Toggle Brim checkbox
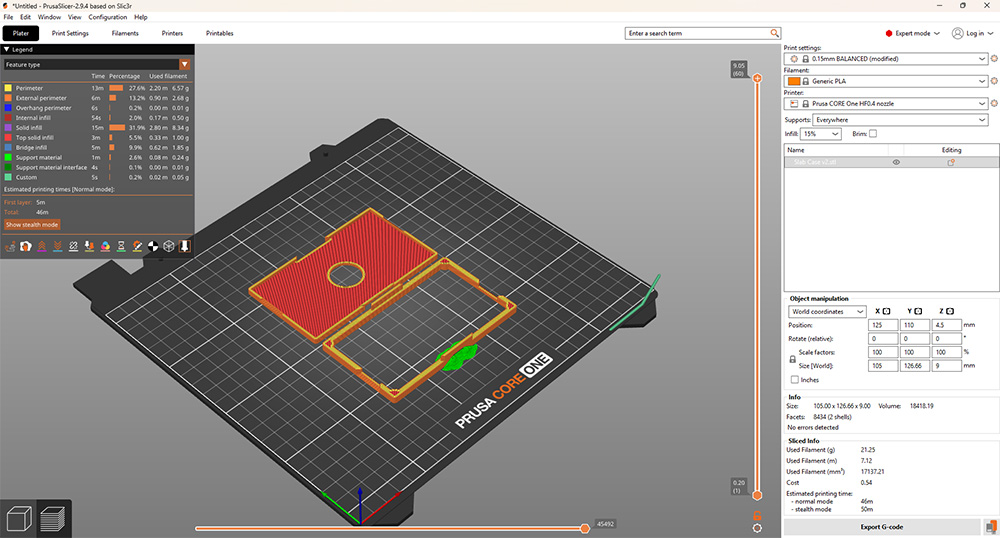Image resolution: width=1000 pixels, height=538 pixels. [872, 134]
